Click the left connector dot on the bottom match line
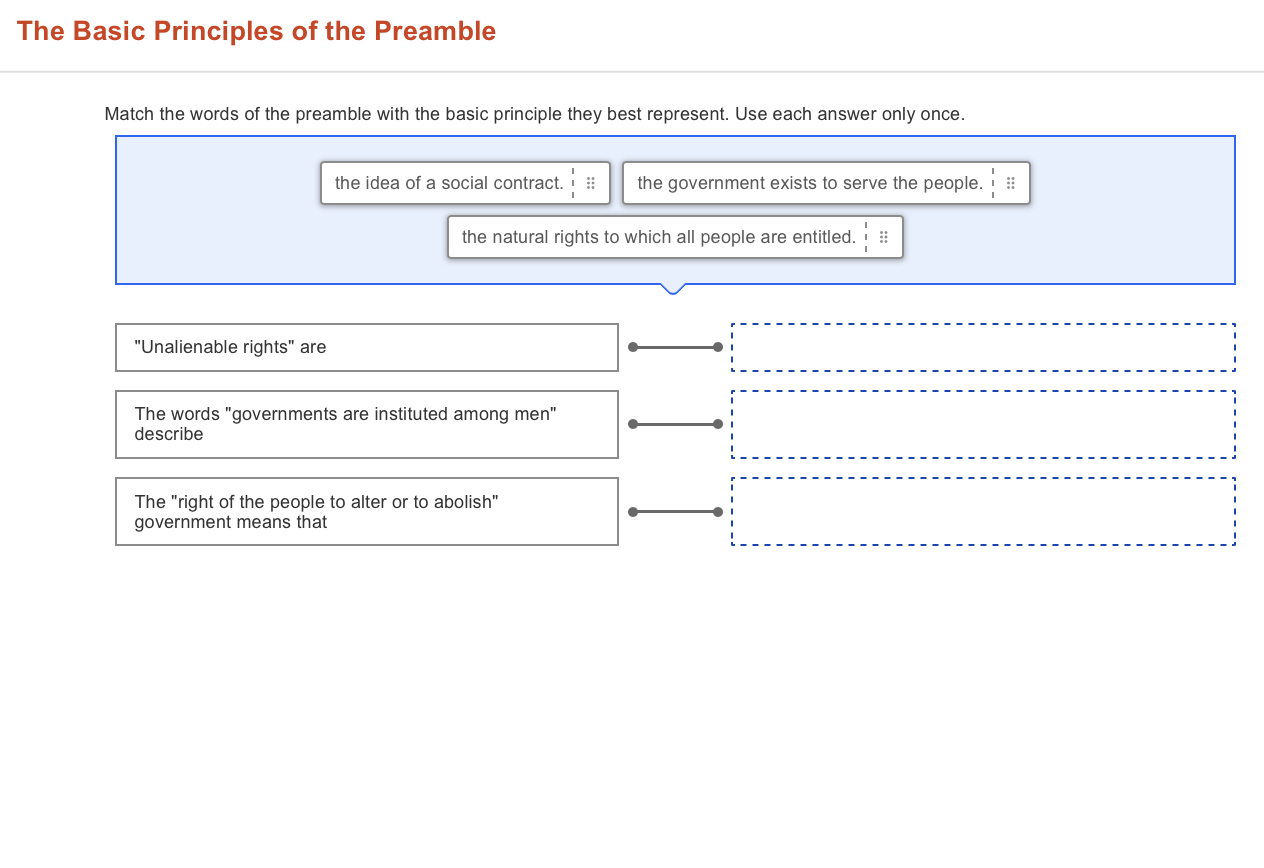The height and width of the screenshot is (868, 1264). point(632,511)
